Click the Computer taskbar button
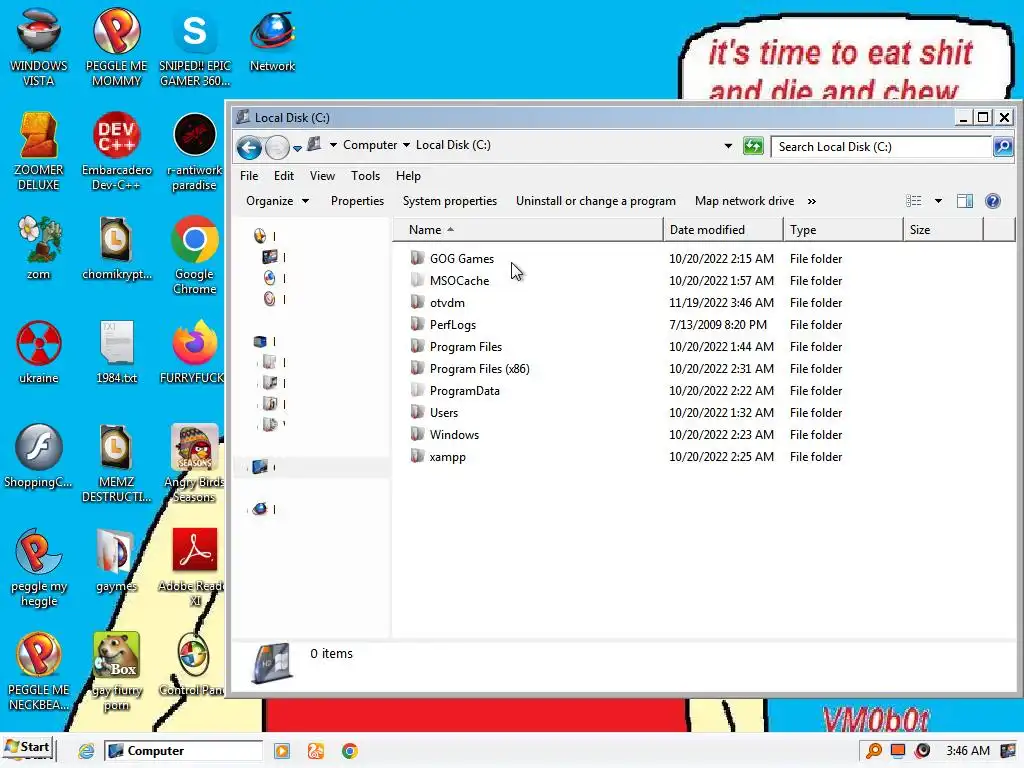The image size is (1024, 768). (x=183, y=751)
